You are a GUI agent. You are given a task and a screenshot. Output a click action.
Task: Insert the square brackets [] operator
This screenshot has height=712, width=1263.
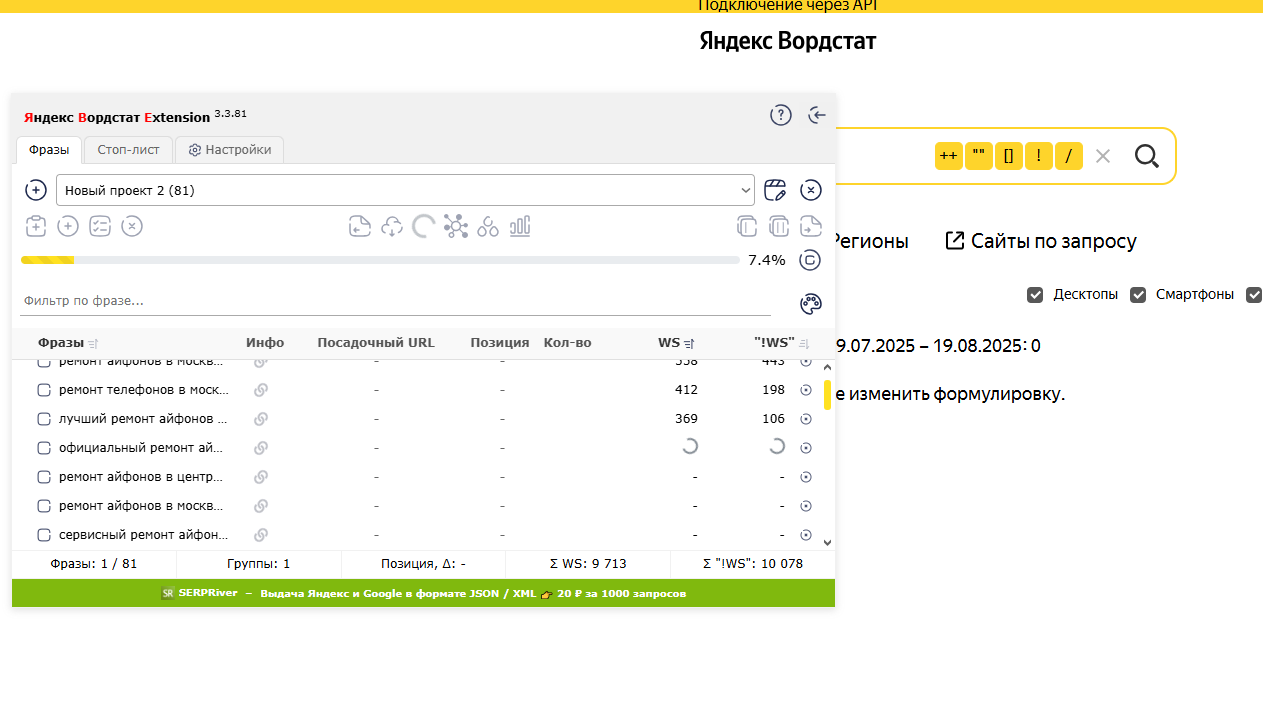[1009, 156]
